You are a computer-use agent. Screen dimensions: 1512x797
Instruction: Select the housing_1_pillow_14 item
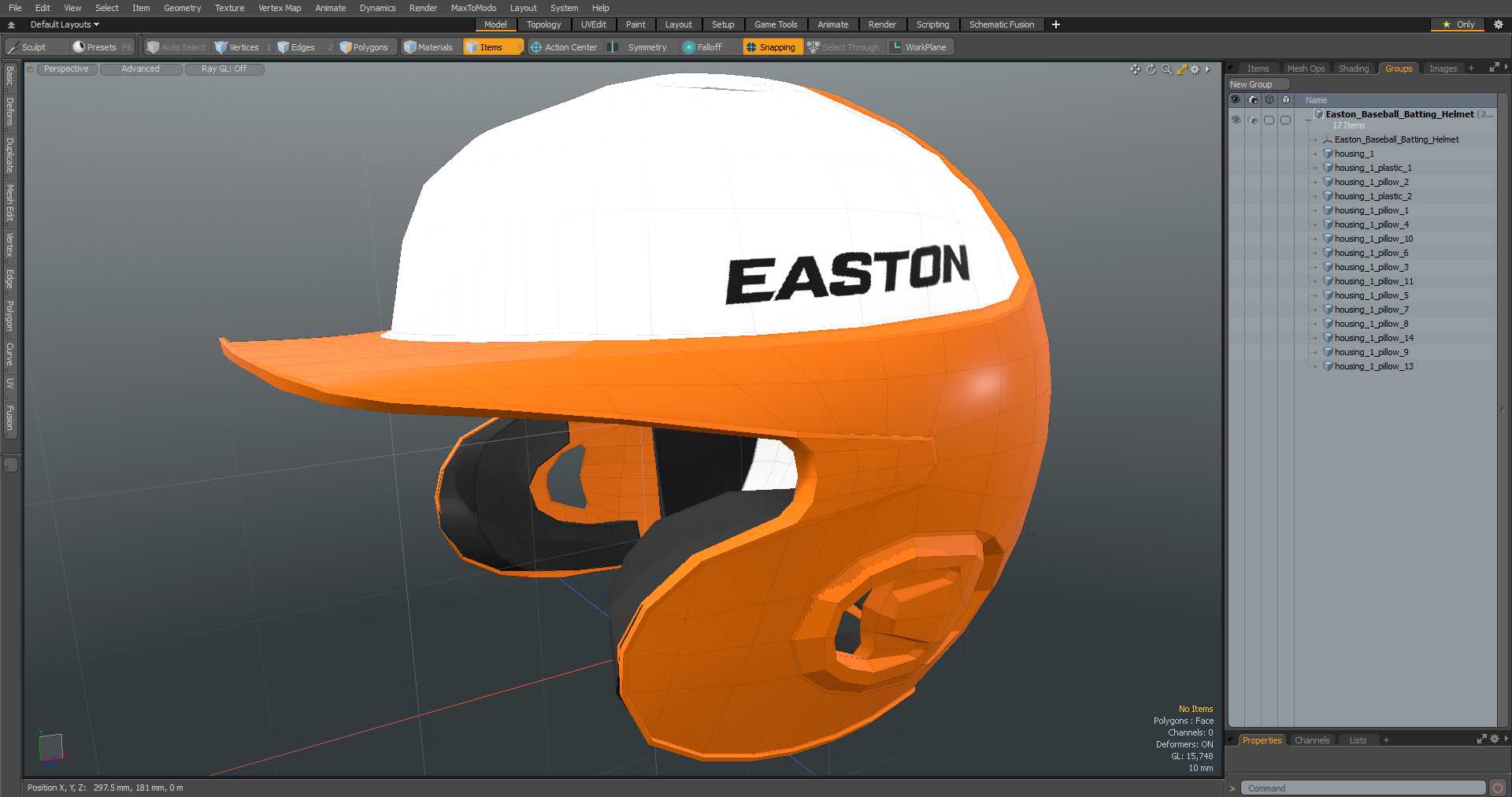pos(1373,338)
